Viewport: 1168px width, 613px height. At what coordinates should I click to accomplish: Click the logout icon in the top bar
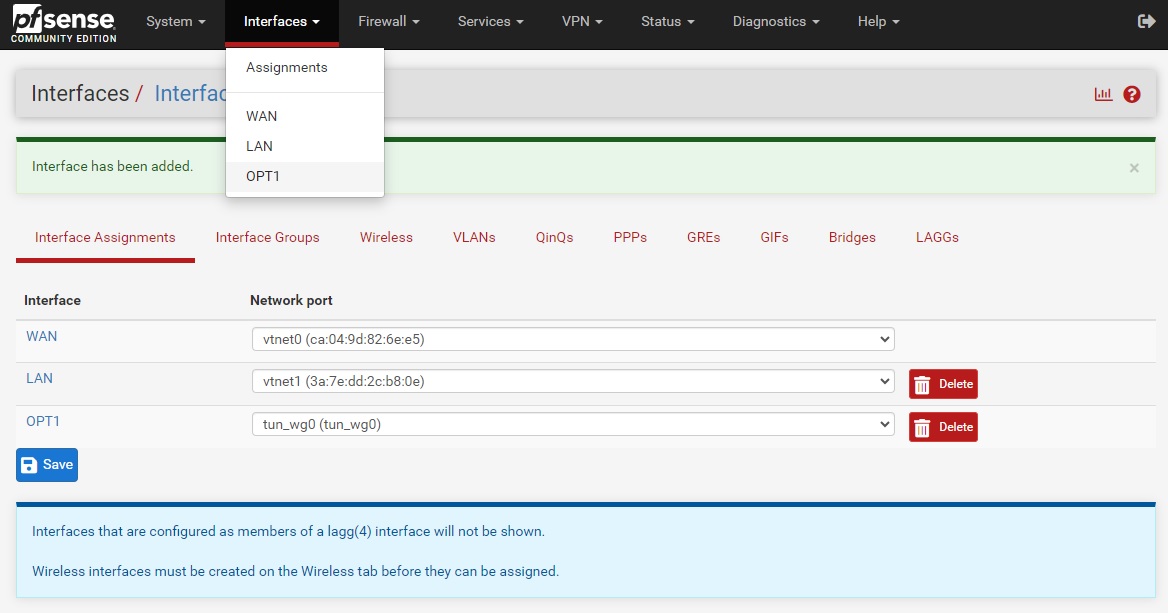pos(1146,21)
